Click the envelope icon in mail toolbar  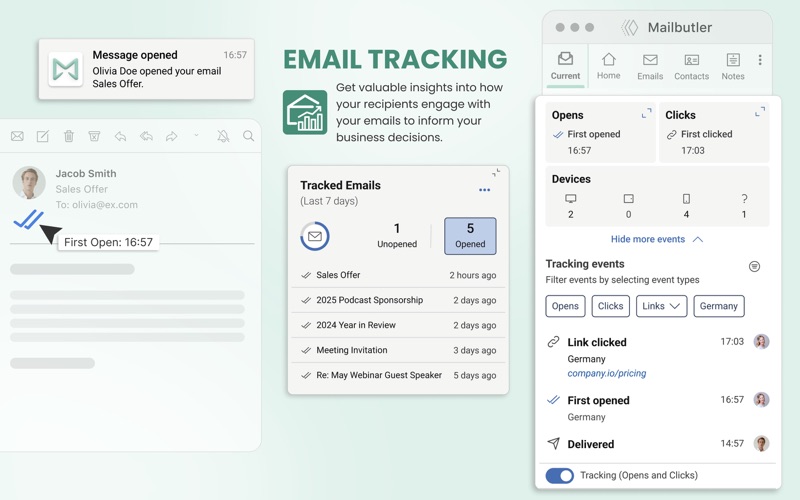coord(17,136)
